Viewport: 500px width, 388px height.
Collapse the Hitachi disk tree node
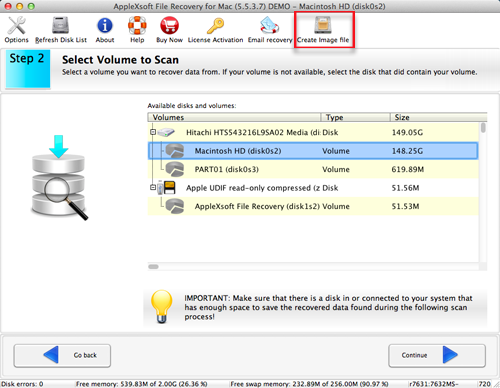pos(153,132)
